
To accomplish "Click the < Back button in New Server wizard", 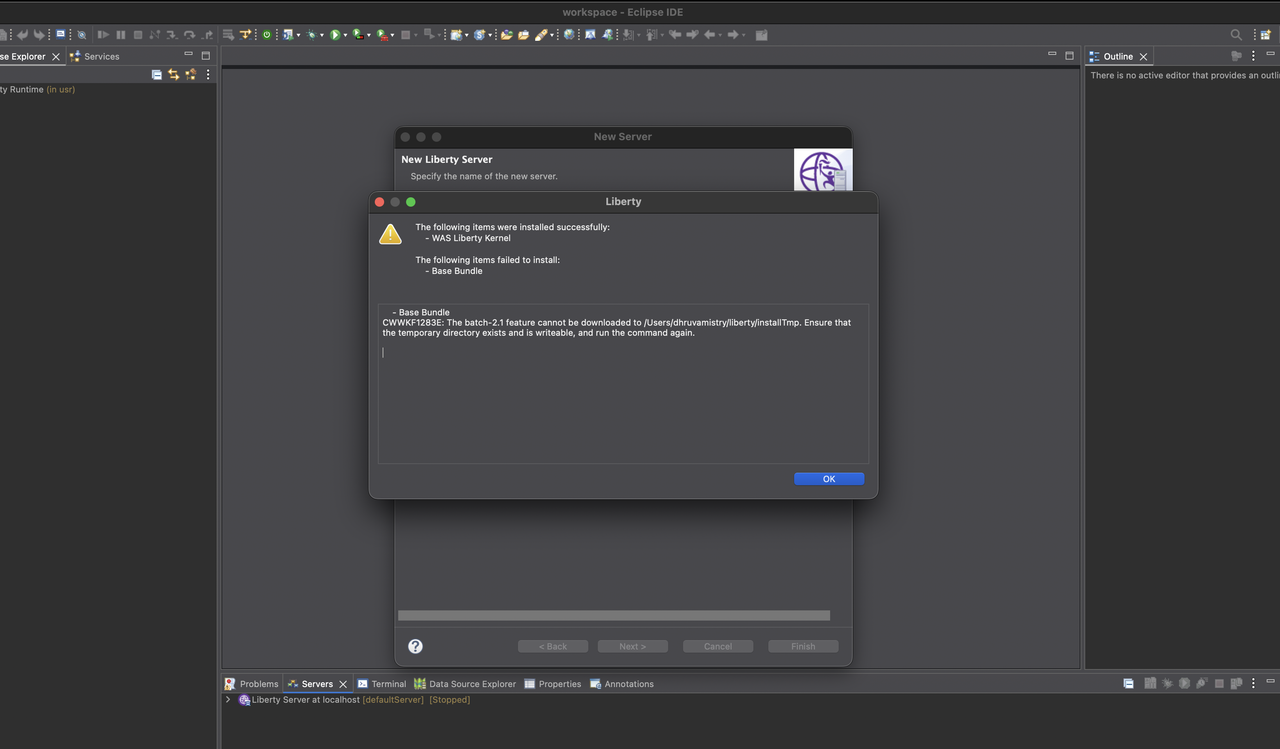I will [553, 646].
